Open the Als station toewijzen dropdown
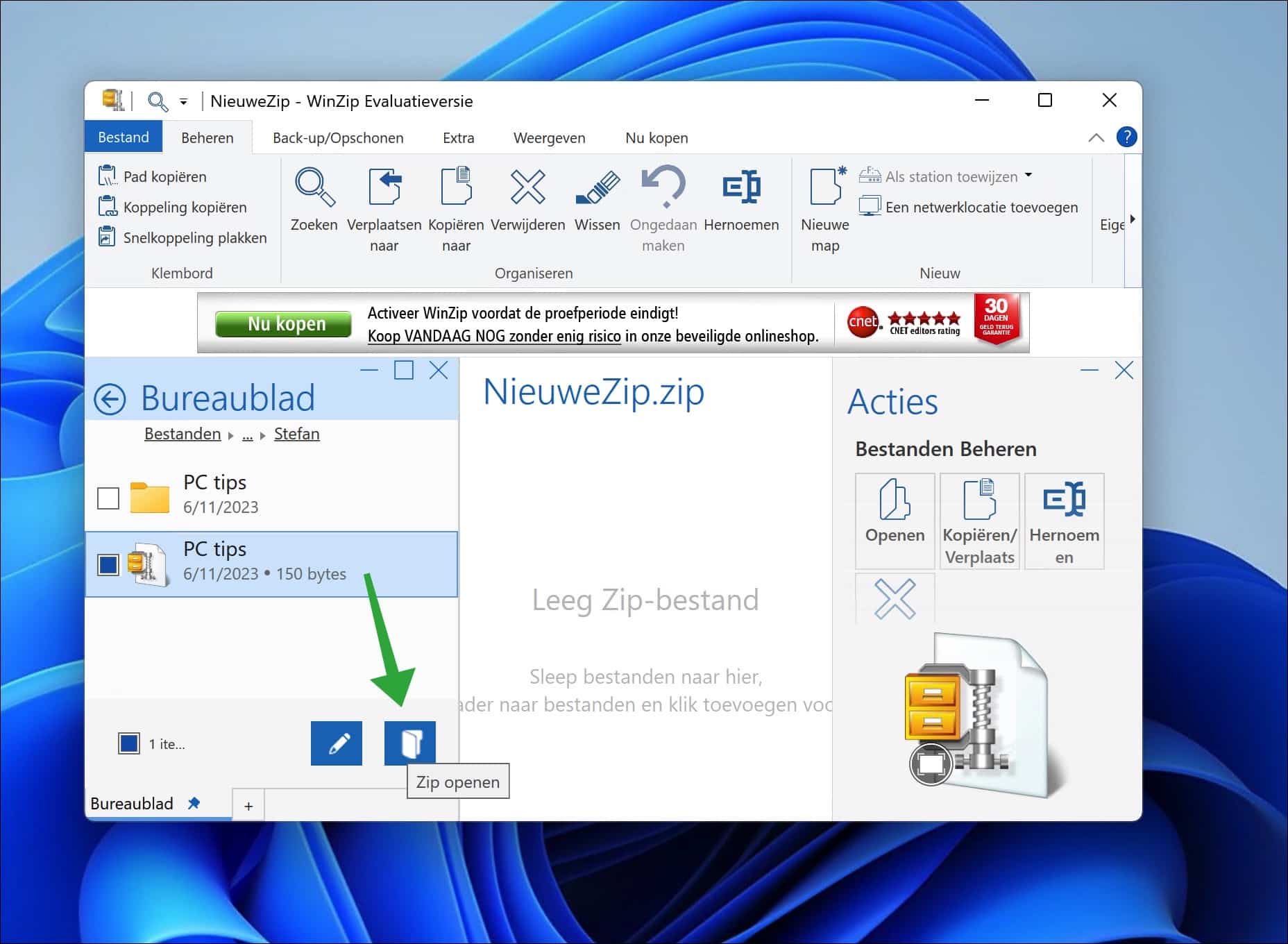Image resolution: width=1288 pixels, height=944 pixels. tap(1028, 176)
